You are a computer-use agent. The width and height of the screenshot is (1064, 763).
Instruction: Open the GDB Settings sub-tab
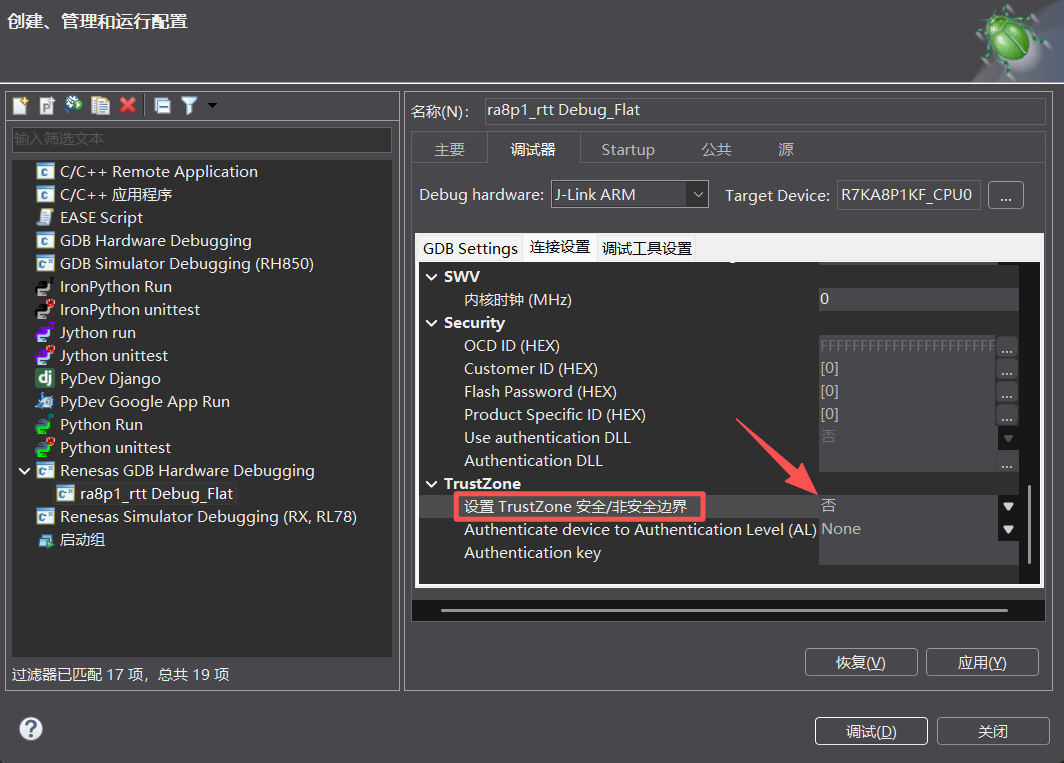pyautogui.click(x=470, y=249)
